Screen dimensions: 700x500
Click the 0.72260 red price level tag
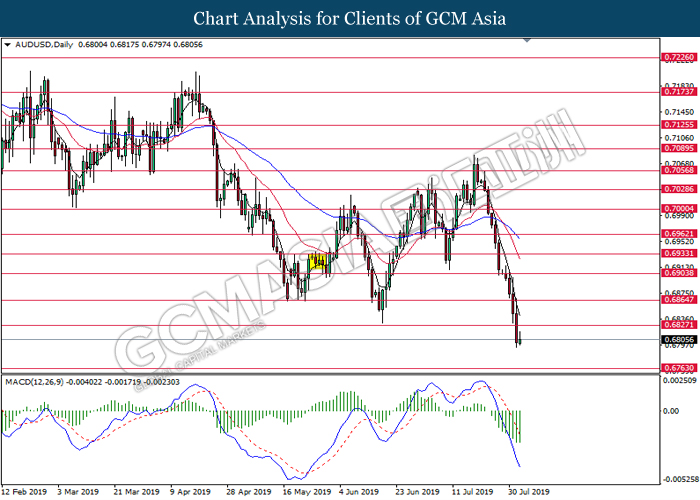[678, 58]
